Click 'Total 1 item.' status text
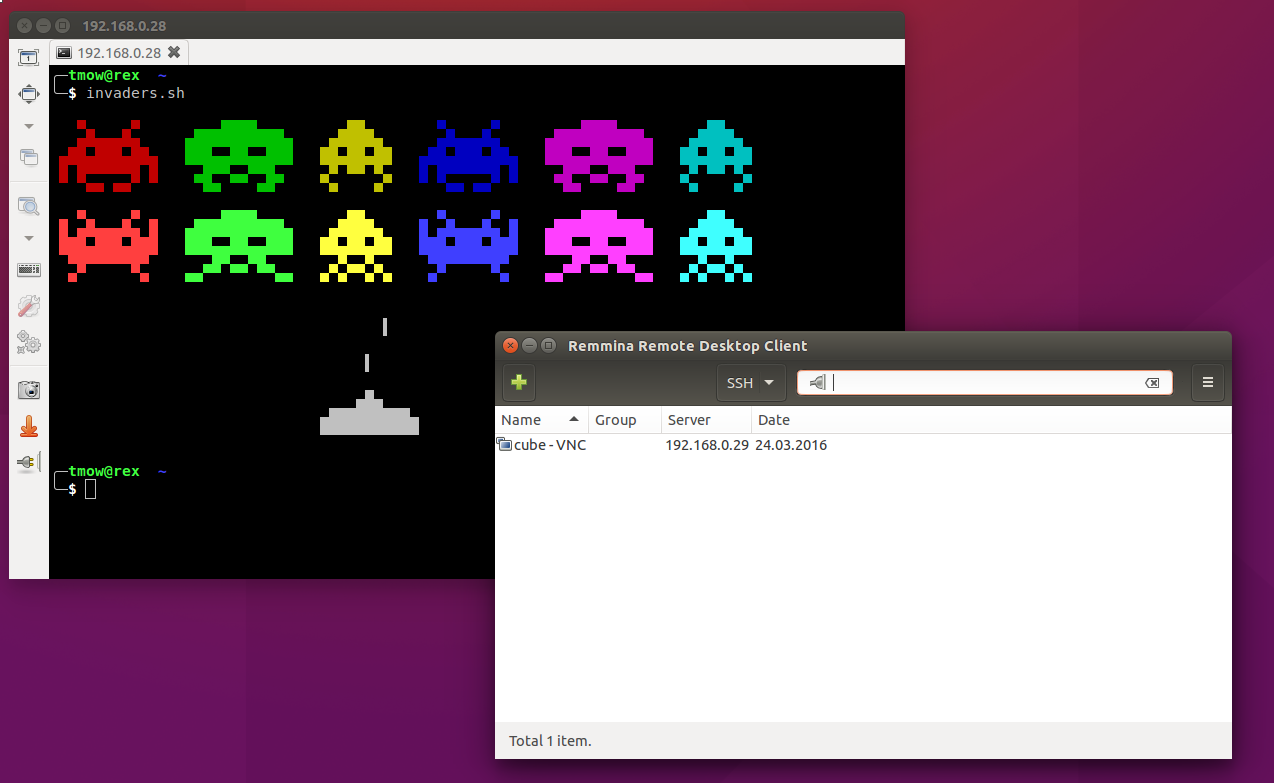Screen dimensions: 1274x783 click(550, 741)
